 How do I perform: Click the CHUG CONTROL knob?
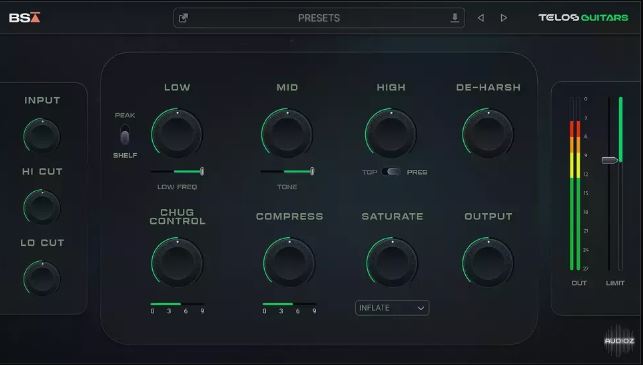(x=177, y=262)
